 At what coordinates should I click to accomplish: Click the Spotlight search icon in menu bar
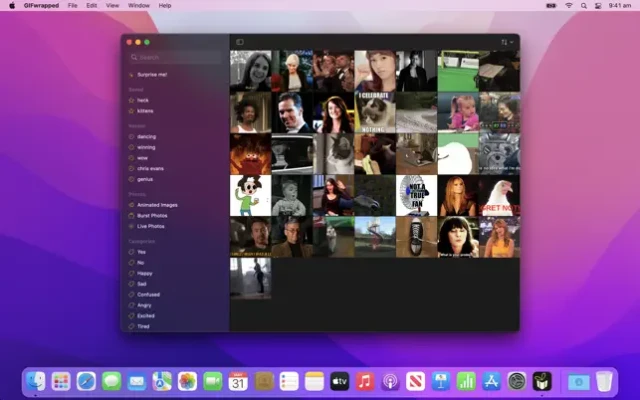click(x=584, y=5)
